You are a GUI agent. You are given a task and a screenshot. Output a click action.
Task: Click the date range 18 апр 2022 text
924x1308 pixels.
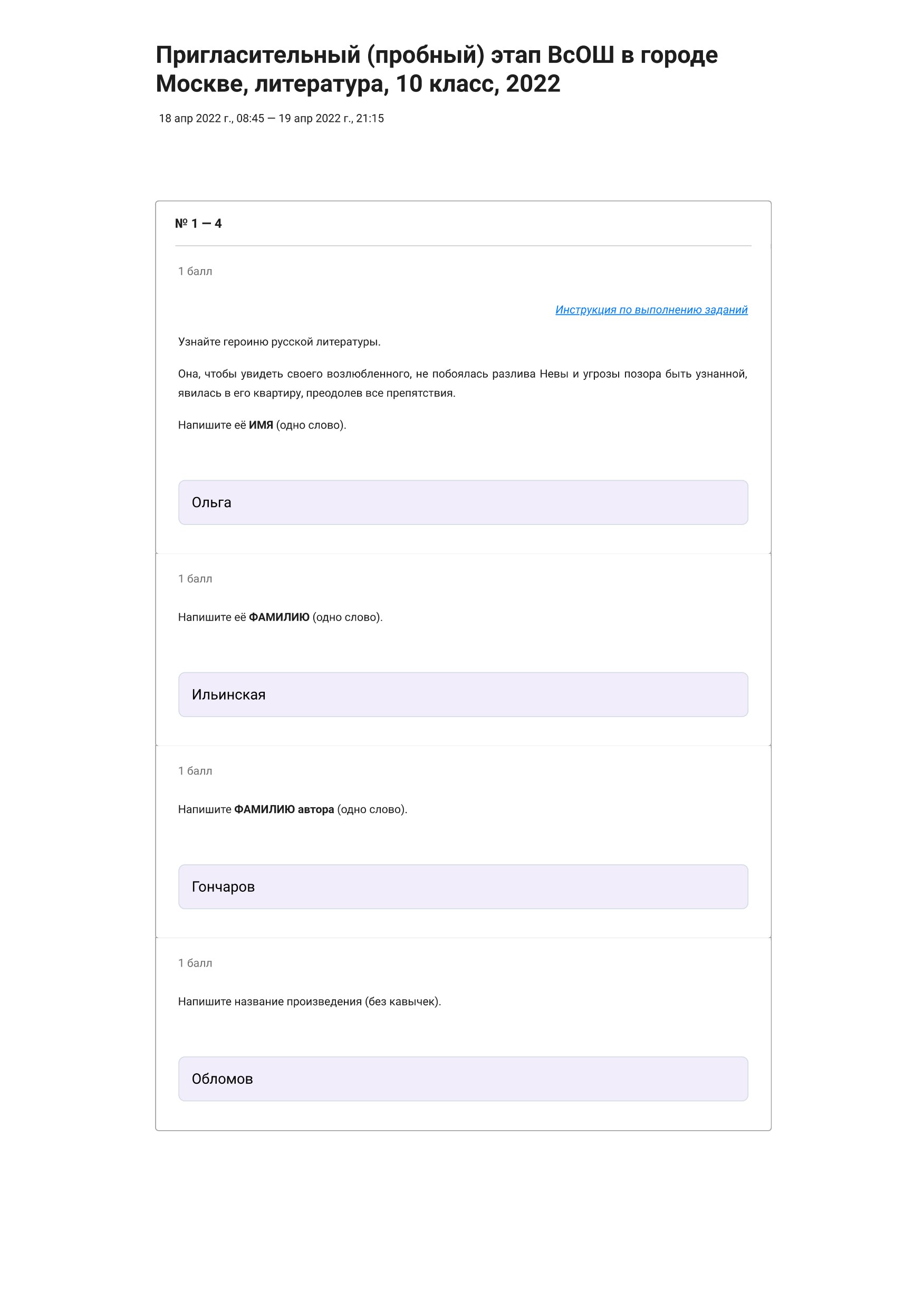tap(271, 119)
